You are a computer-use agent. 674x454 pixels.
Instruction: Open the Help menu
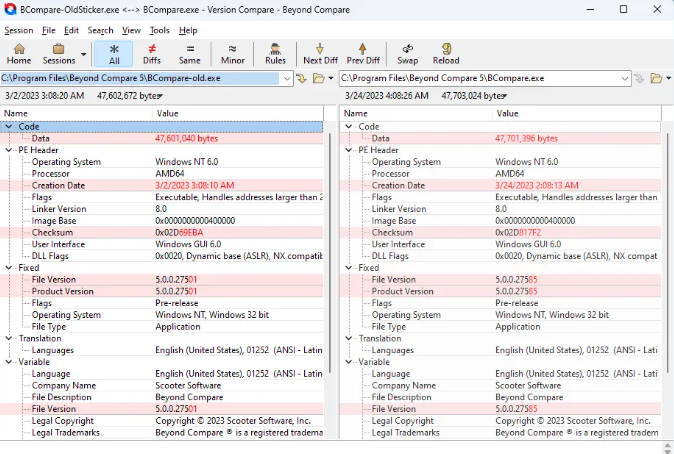pyautogui.click(x=188, y=31)
